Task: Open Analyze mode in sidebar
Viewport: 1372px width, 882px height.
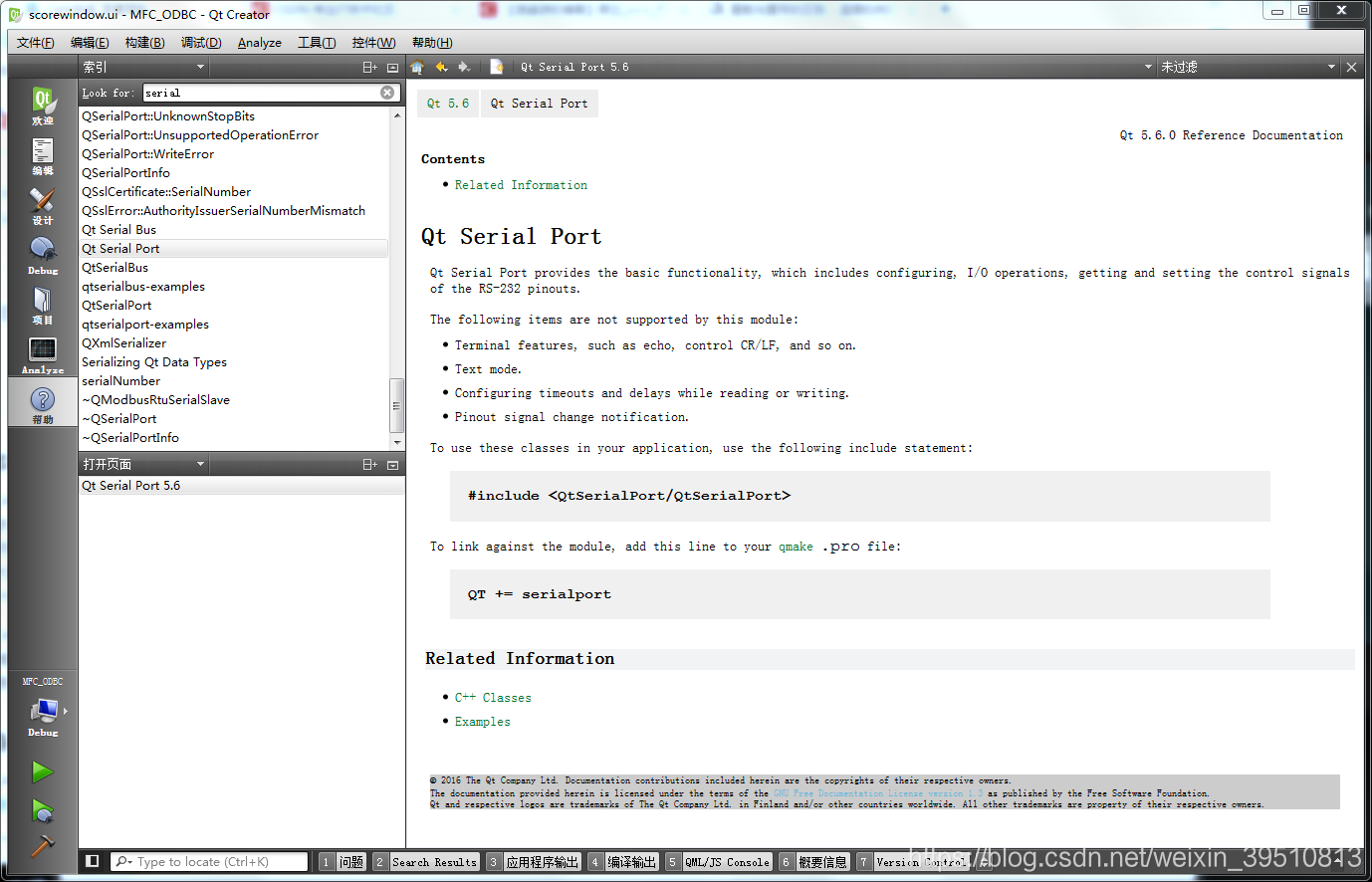Action: point(43,354)
